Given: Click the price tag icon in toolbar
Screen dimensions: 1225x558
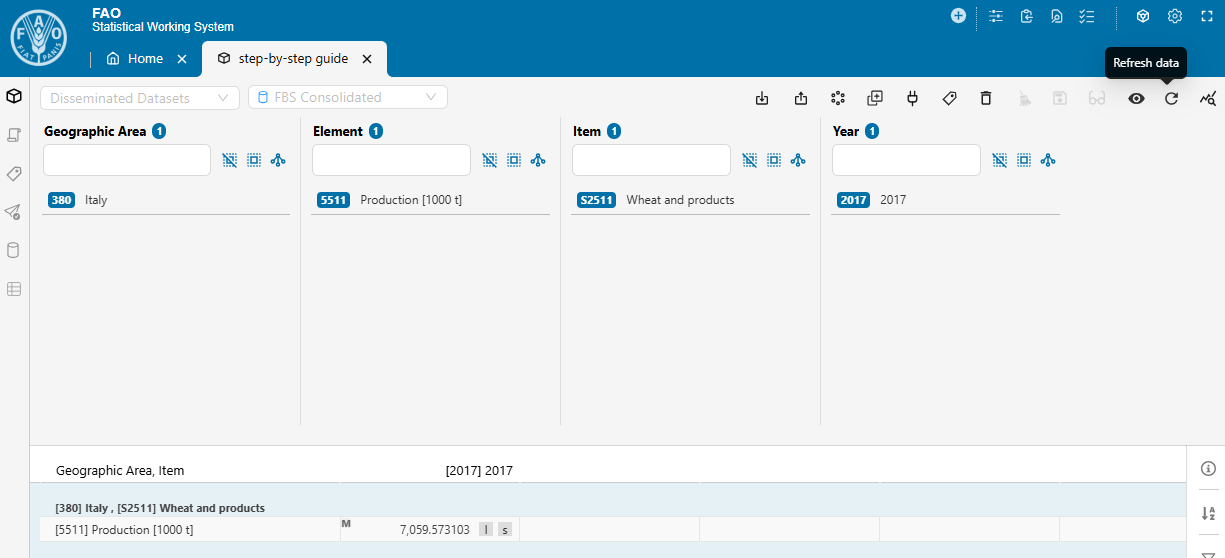Looking at the screenshot, I should pos(950,98).
